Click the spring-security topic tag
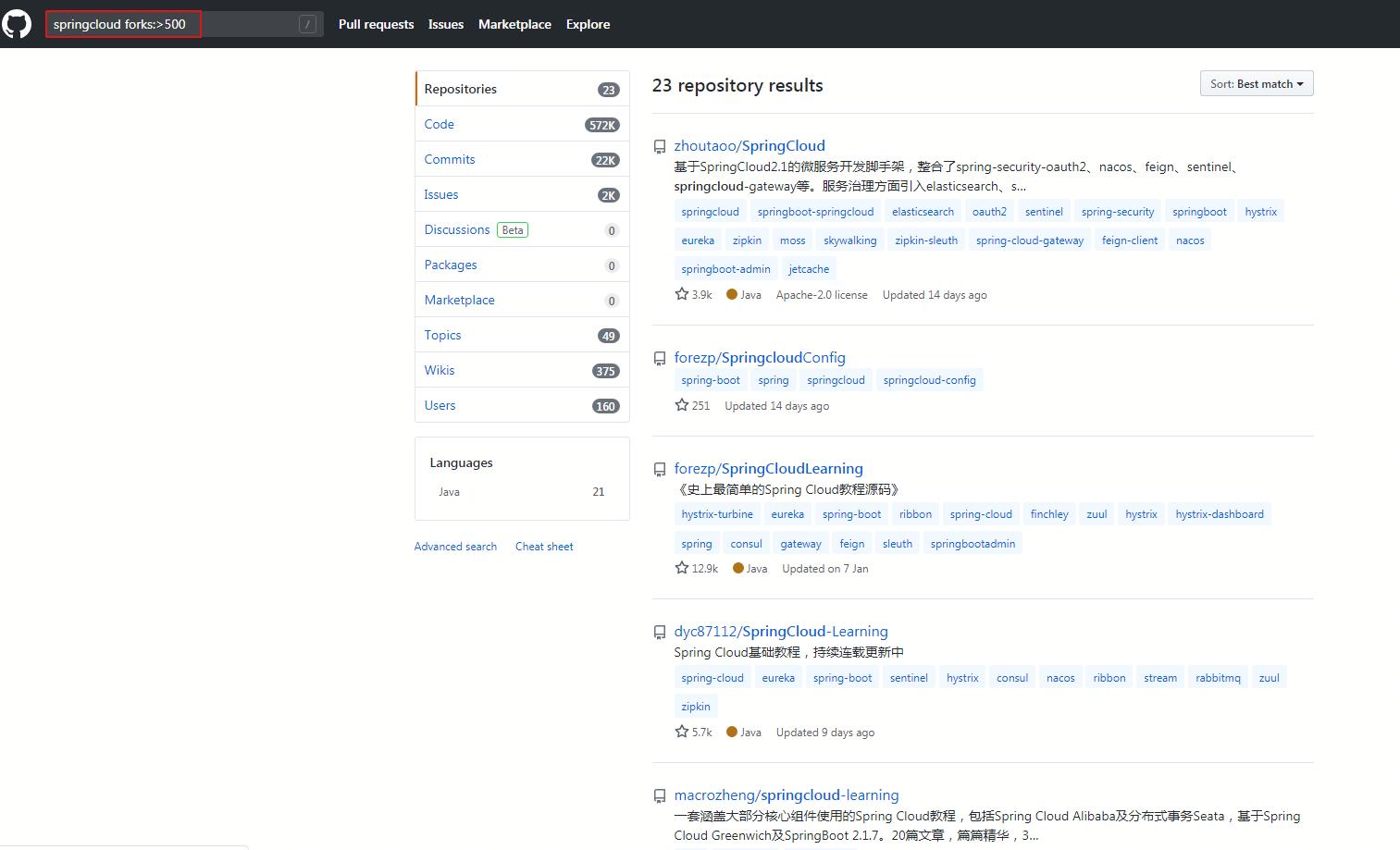The height and width of the screenshot is (850, 1400). (x=1118, y=212)
